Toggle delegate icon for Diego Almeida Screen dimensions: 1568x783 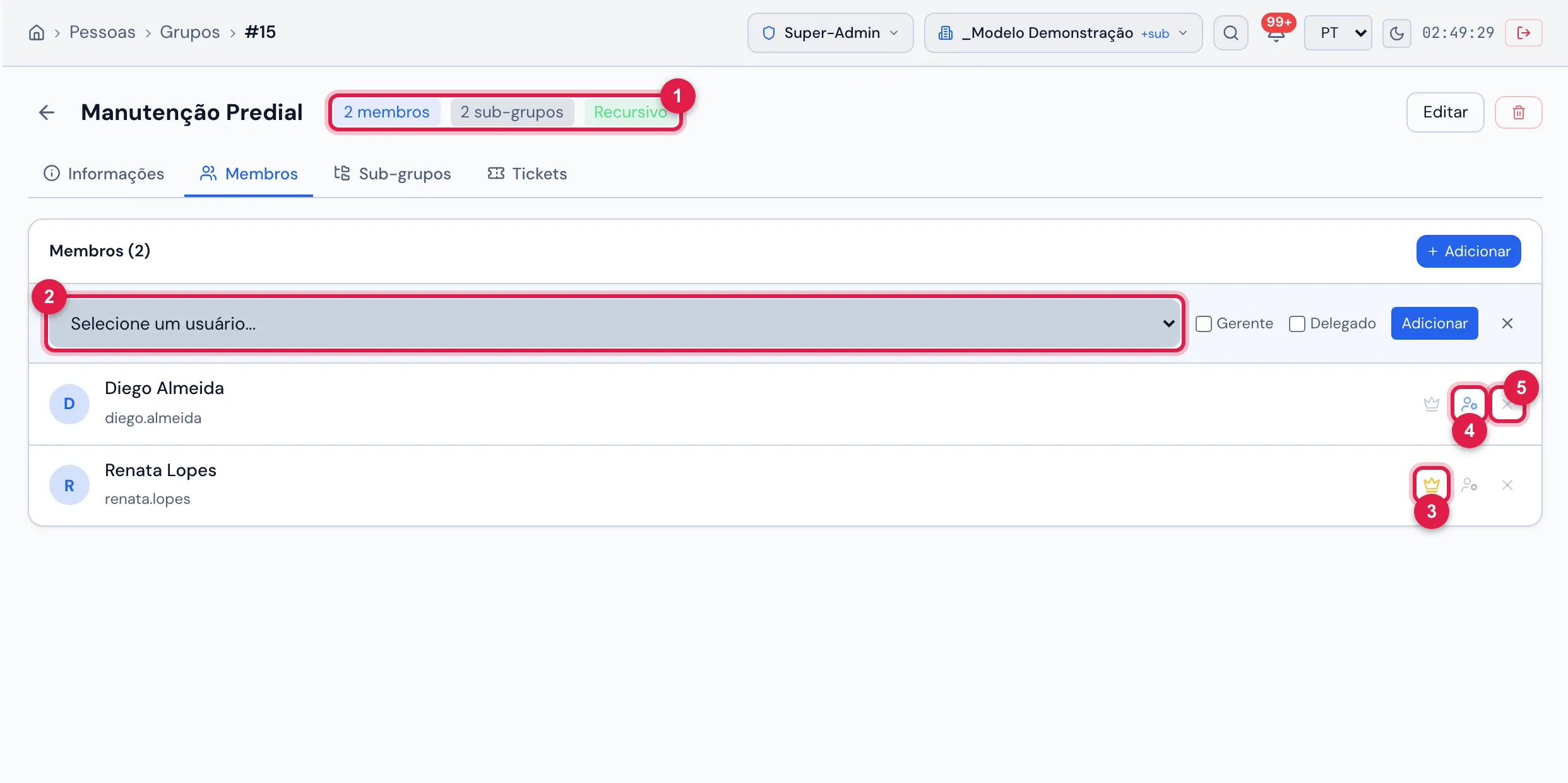coord(1469,404)
